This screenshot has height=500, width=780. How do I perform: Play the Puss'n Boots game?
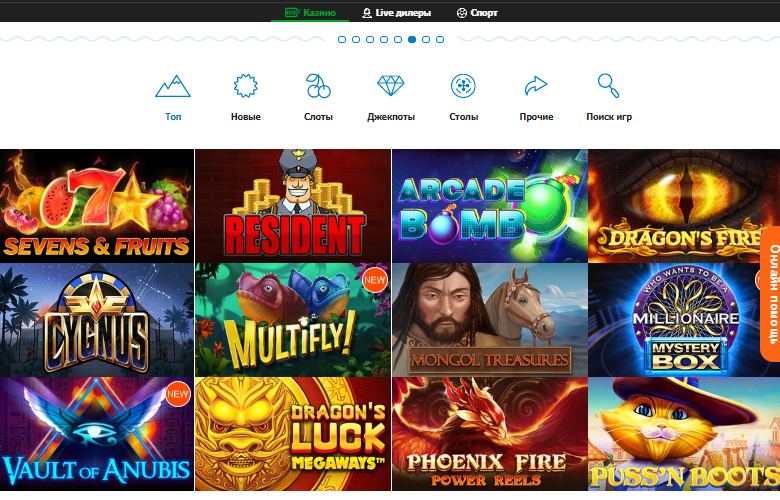[684, 434]
